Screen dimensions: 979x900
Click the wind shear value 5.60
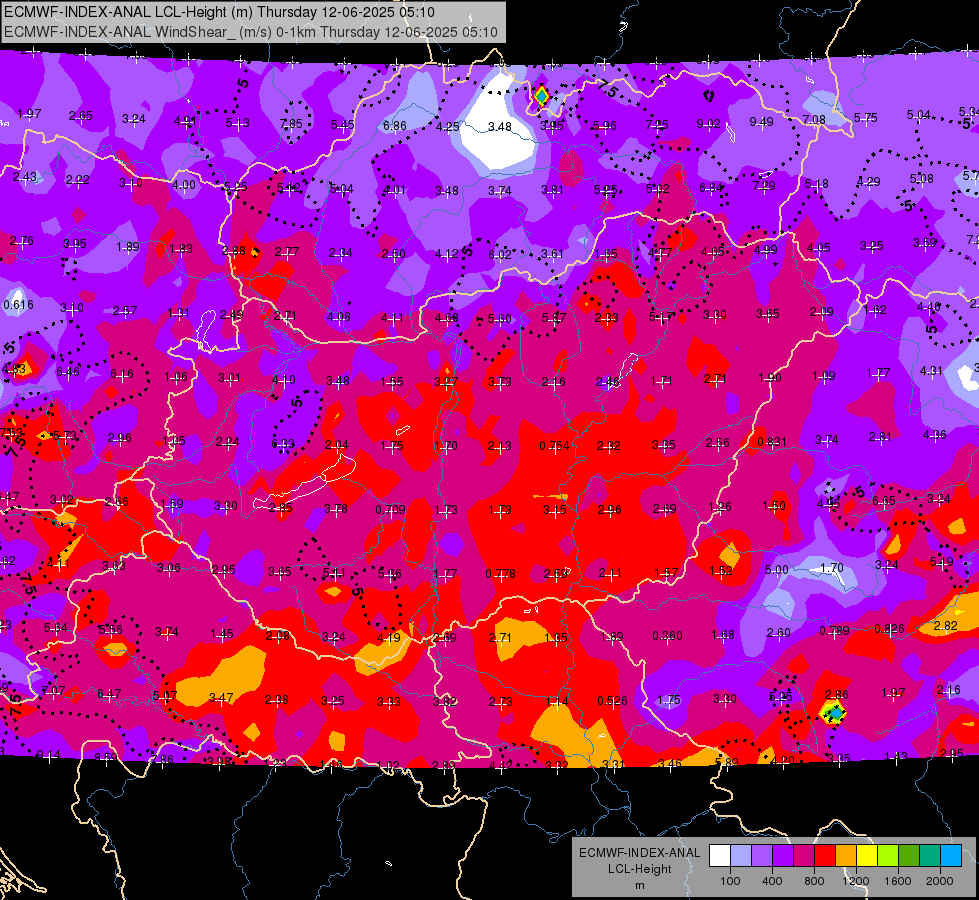[x=499, y=319]
